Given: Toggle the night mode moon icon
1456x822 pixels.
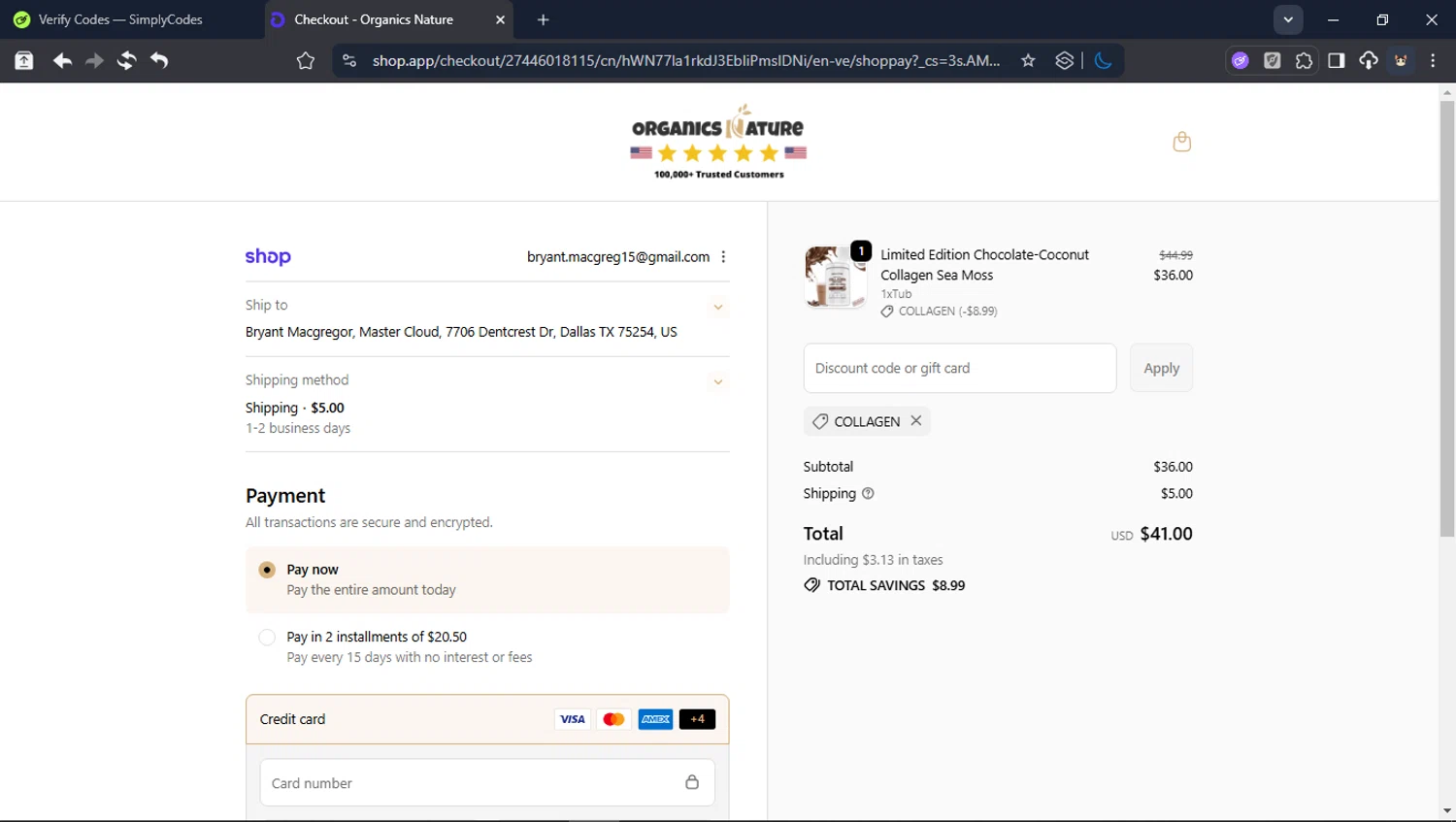Looking at the screenshot, I should (x=1103, y=60).
